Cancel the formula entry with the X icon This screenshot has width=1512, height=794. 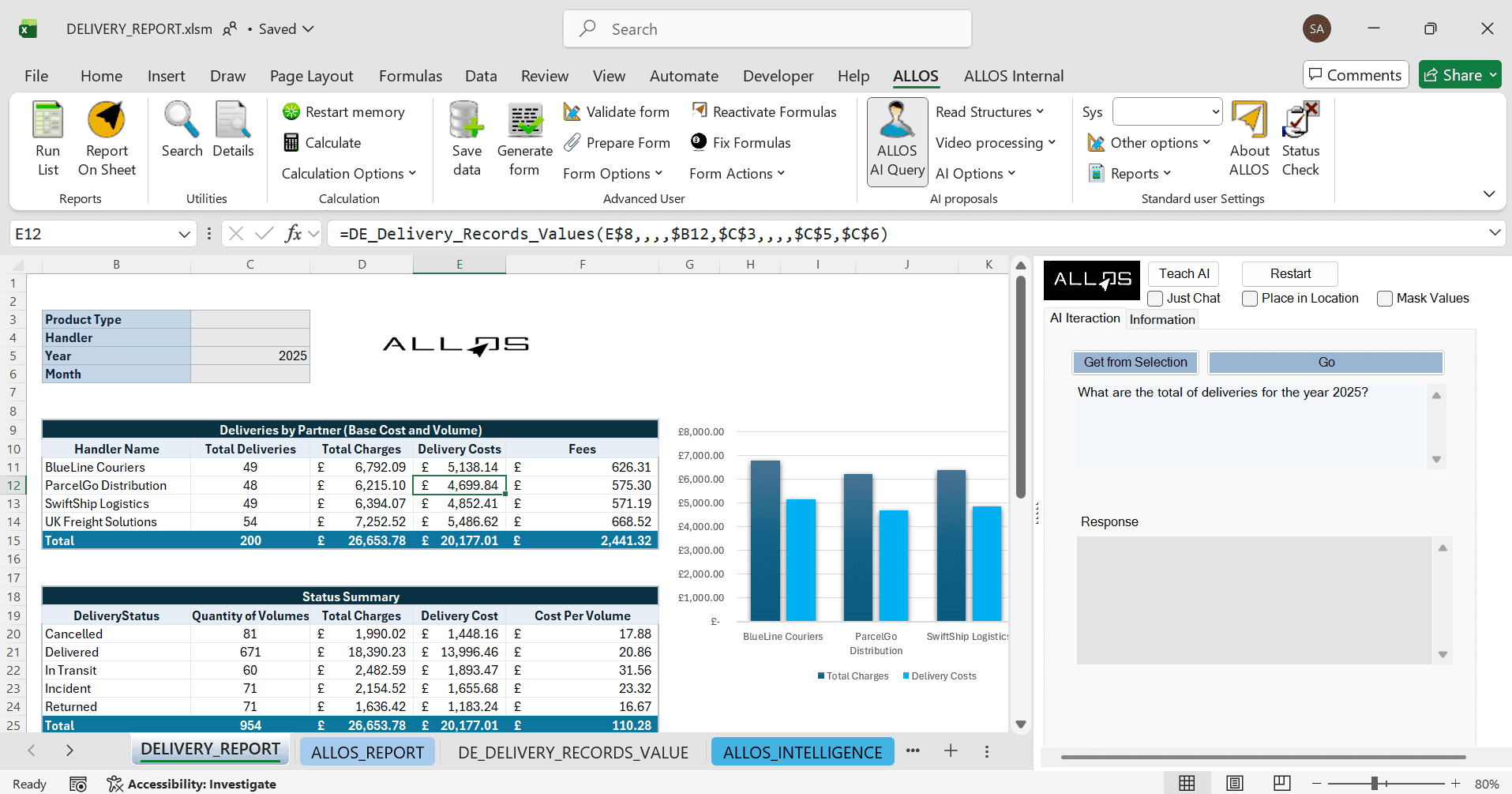[x=235, y=233]
